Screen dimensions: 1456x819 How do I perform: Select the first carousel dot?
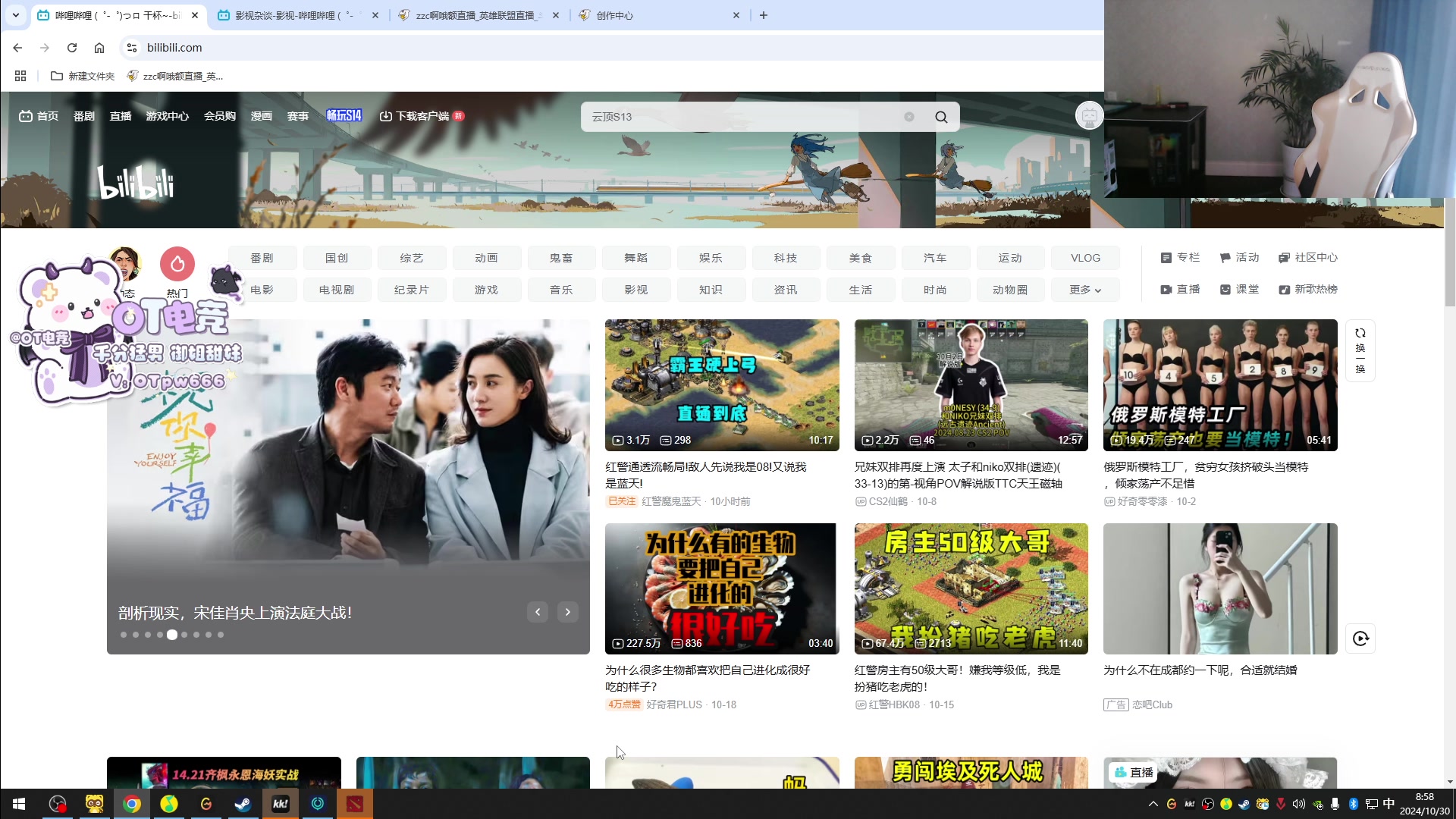point(124,635)
